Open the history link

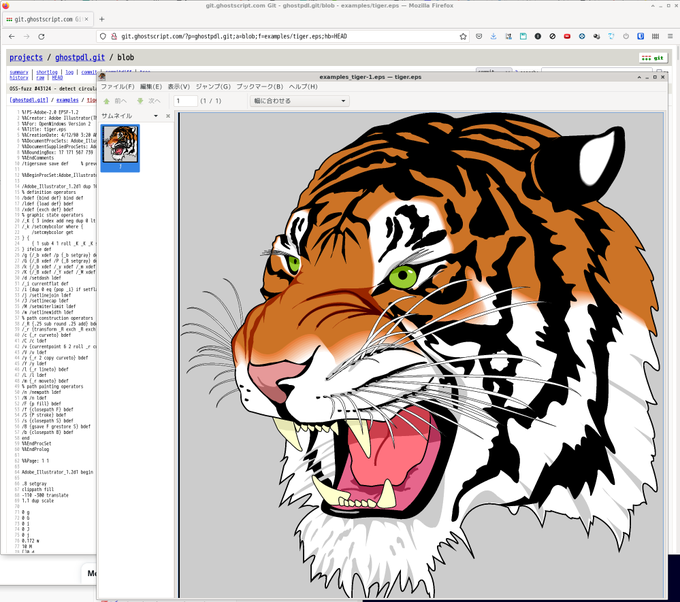point(19,78)
